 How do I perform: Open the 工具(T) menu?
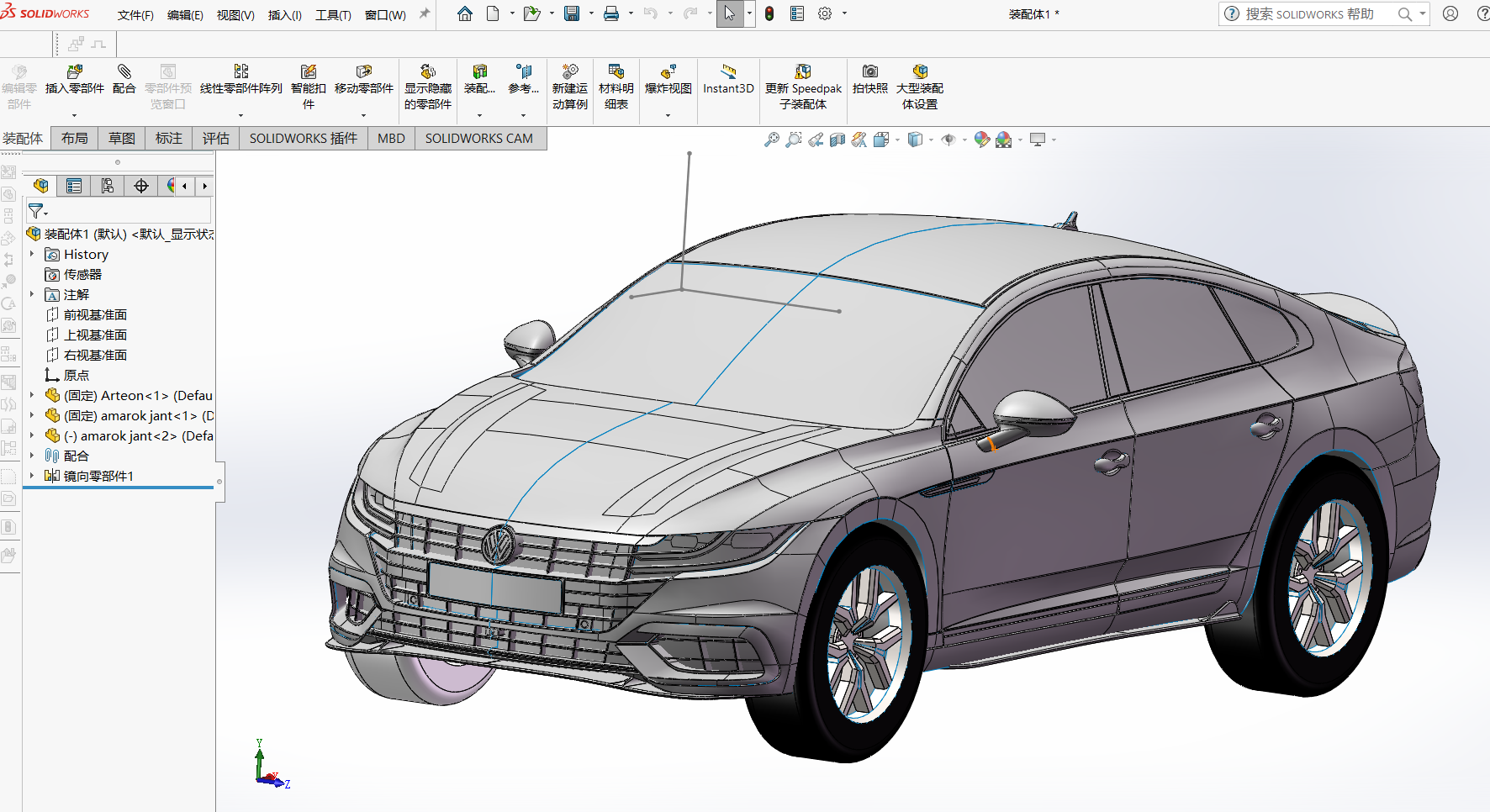pos(333,15)
